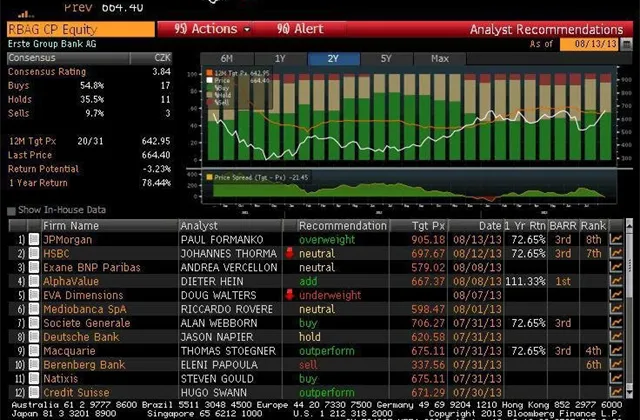Open document icon next to Mediobanca SpA

34,309
